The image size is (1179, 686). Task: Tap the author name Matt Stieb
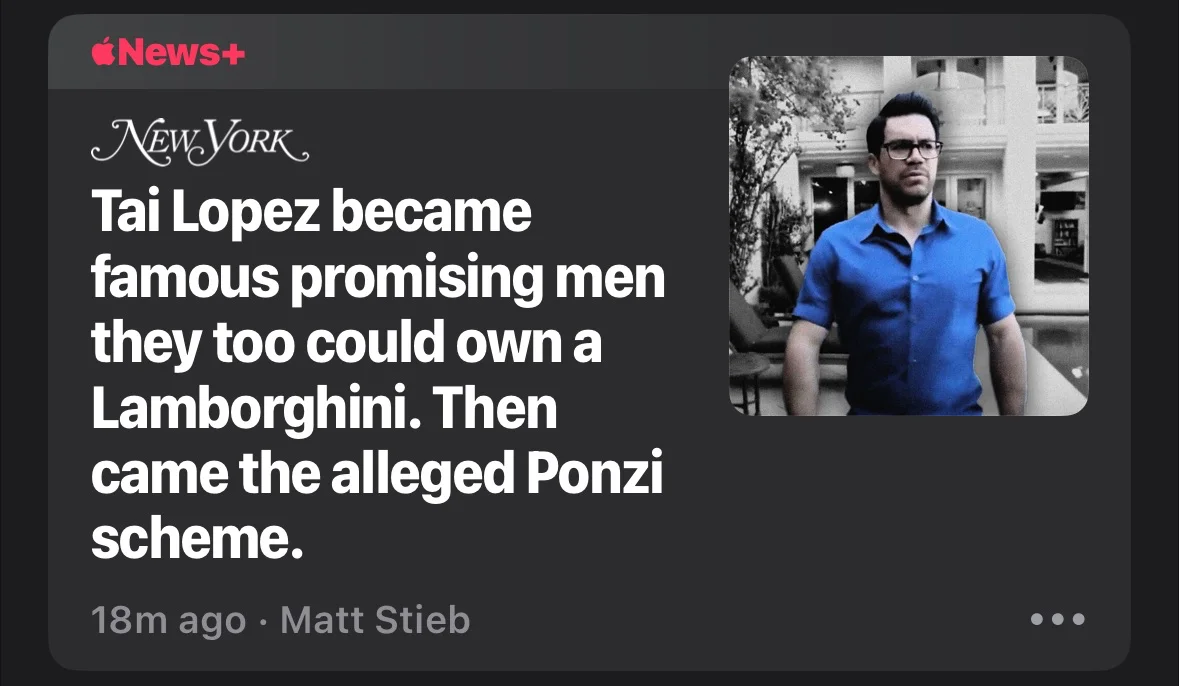(375, 620)
